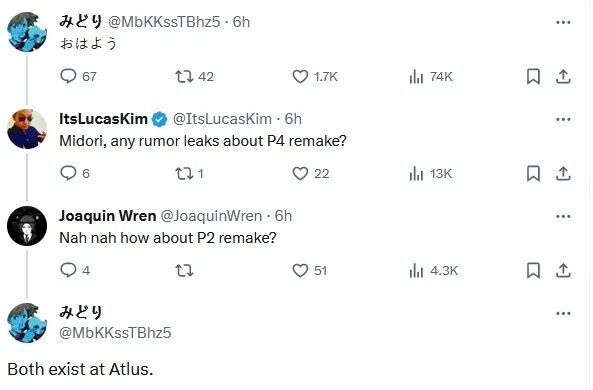Open Joaquin Wren's profile name link

pyautogui.click(x=108, y=216)
